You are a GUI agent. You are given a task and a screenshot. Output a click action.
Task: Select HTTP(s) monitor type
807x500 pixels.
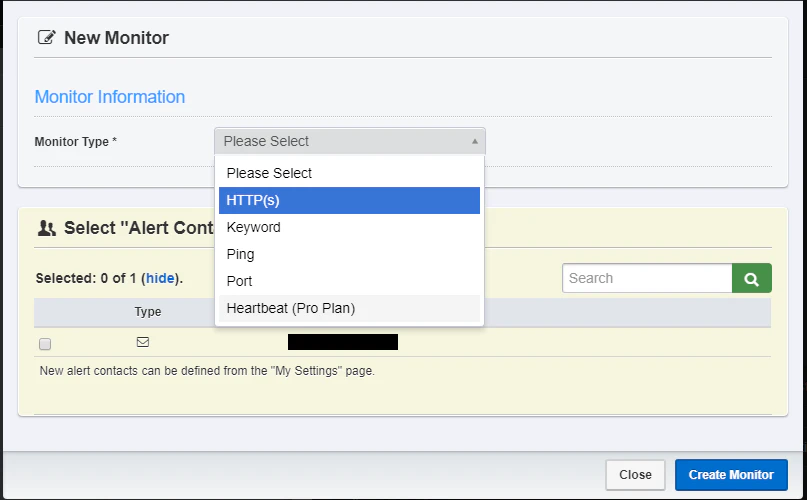pos(349,200)
